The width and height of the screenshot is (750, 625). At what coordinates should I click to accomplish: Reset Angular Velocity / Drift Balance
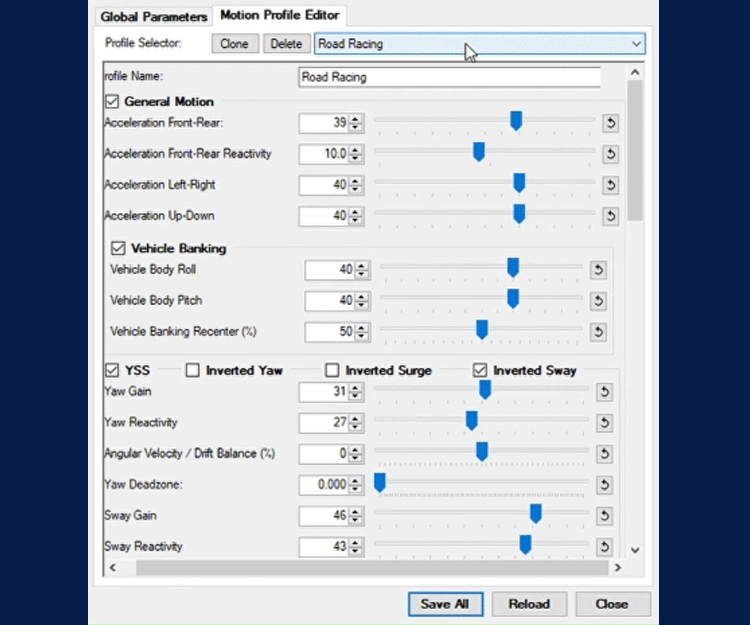click(x=604, y=454)
